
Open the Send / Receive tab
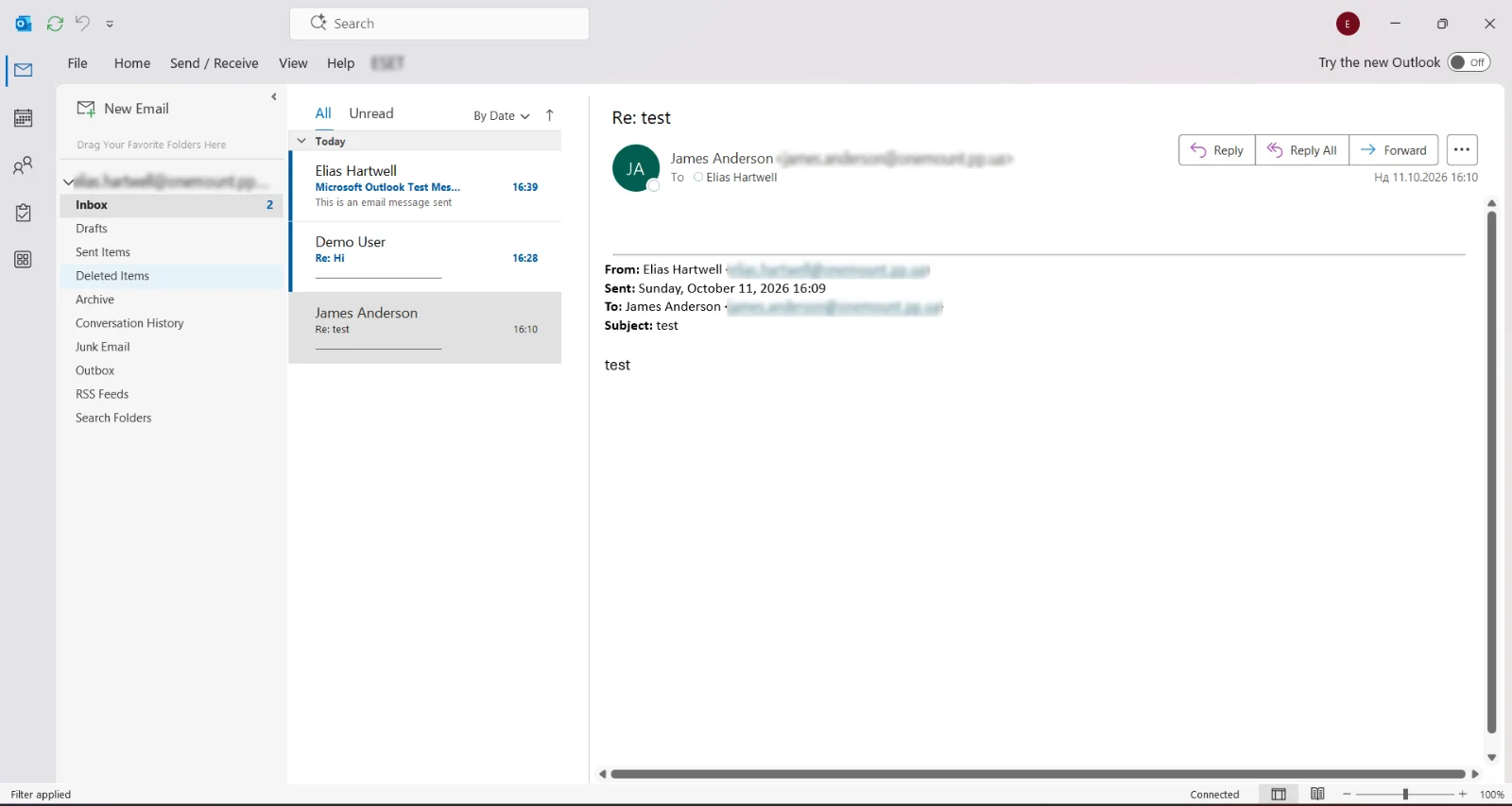coord(215,63)
